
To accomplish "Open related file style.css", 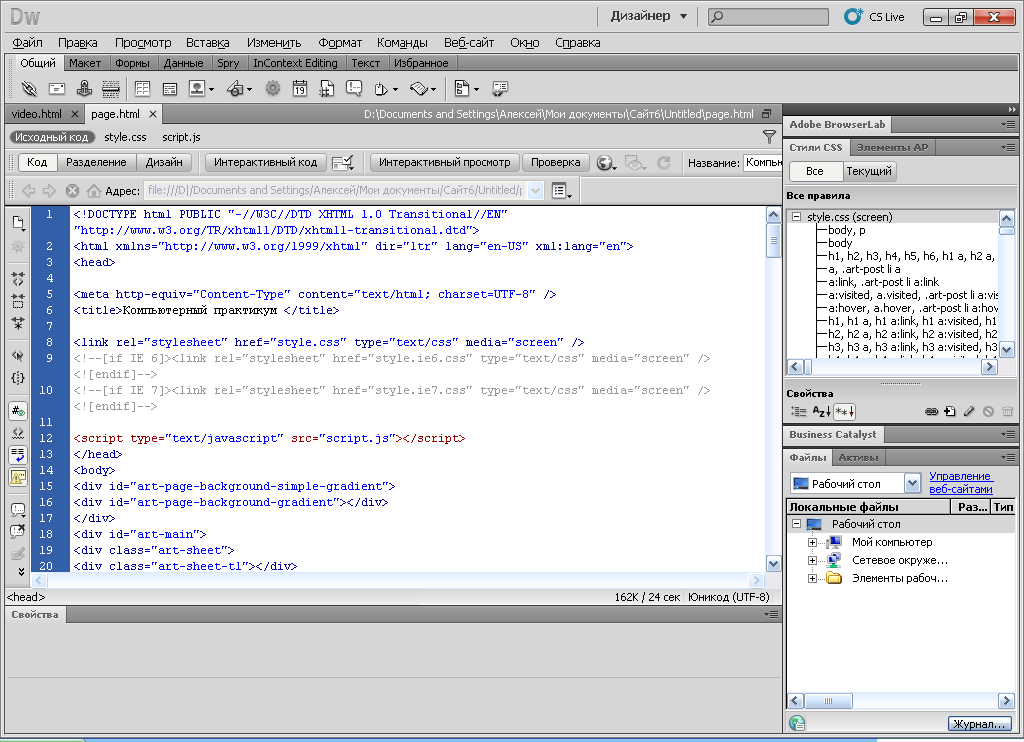I will (x=125, y=137).
